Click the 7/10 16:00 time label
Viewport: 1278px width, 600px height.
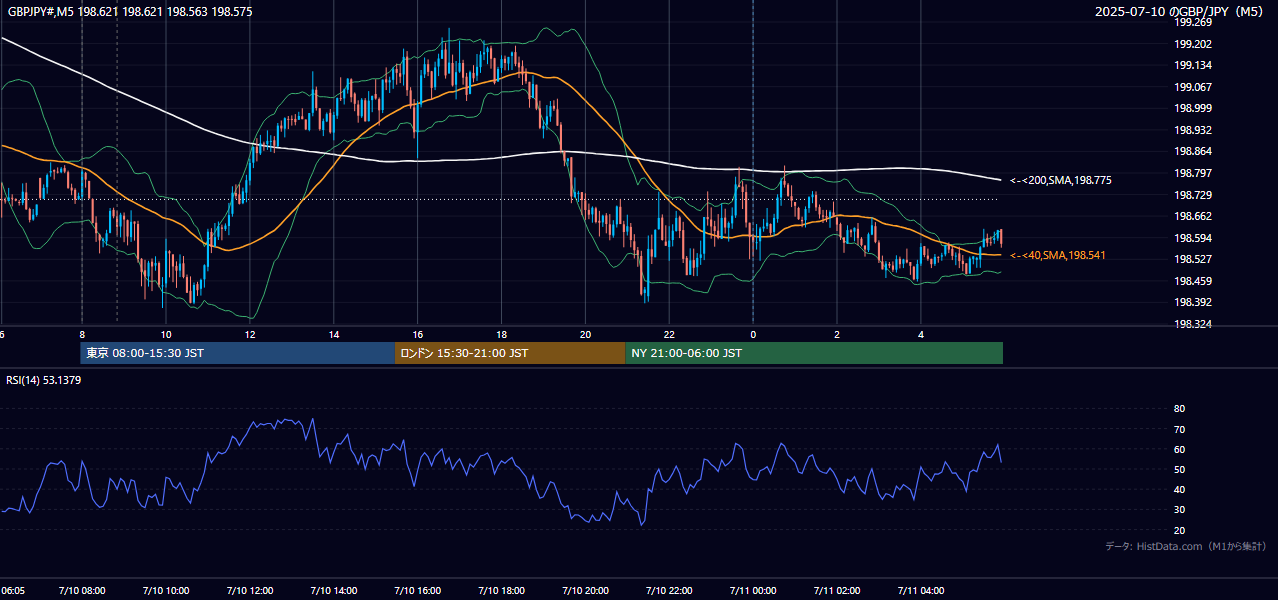tap(418, 591)
